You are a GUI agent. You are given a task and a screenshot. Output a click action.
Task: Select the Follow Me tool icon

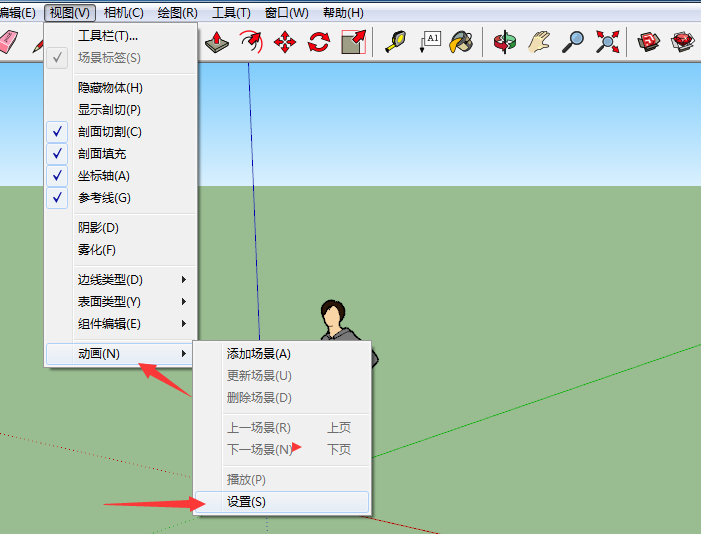point(251,42)
